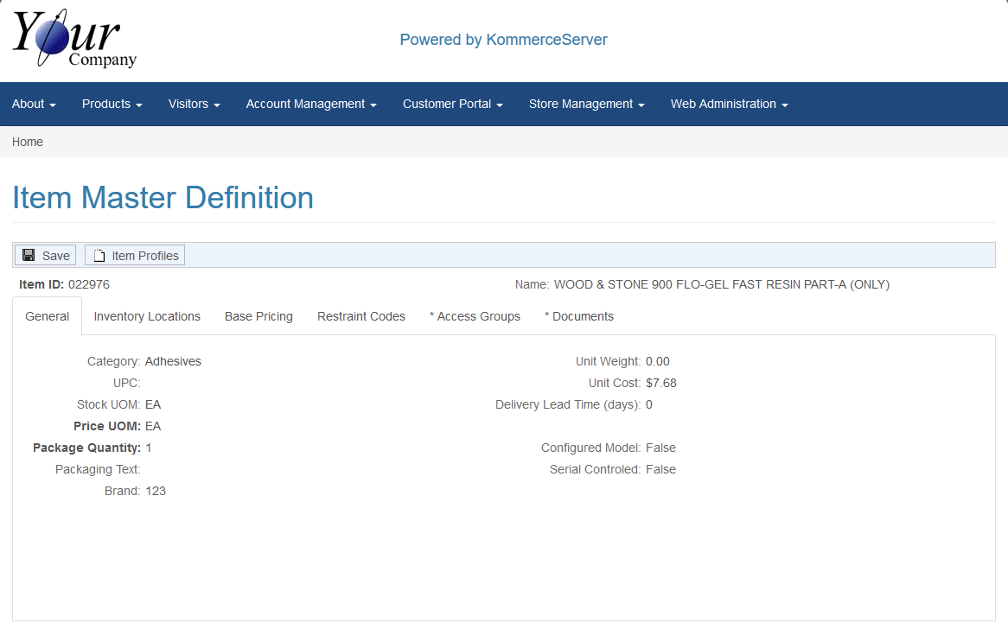
Task: Click the Powered by KommerceServer link
Action: point(503,40)
